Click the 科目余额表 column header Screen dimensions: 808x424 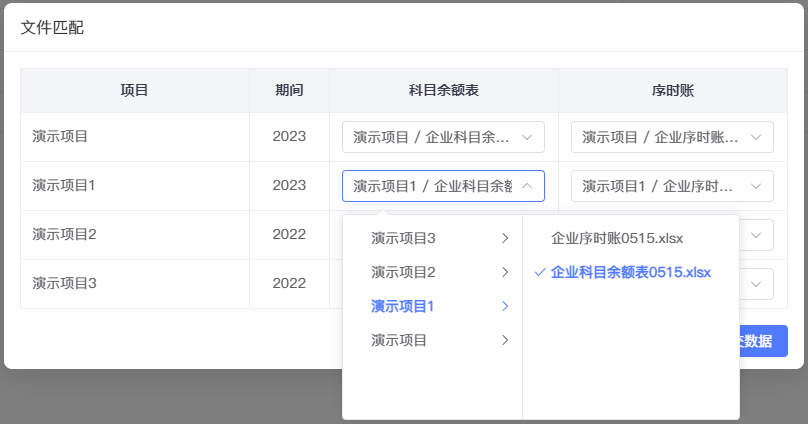click(444, 90)
